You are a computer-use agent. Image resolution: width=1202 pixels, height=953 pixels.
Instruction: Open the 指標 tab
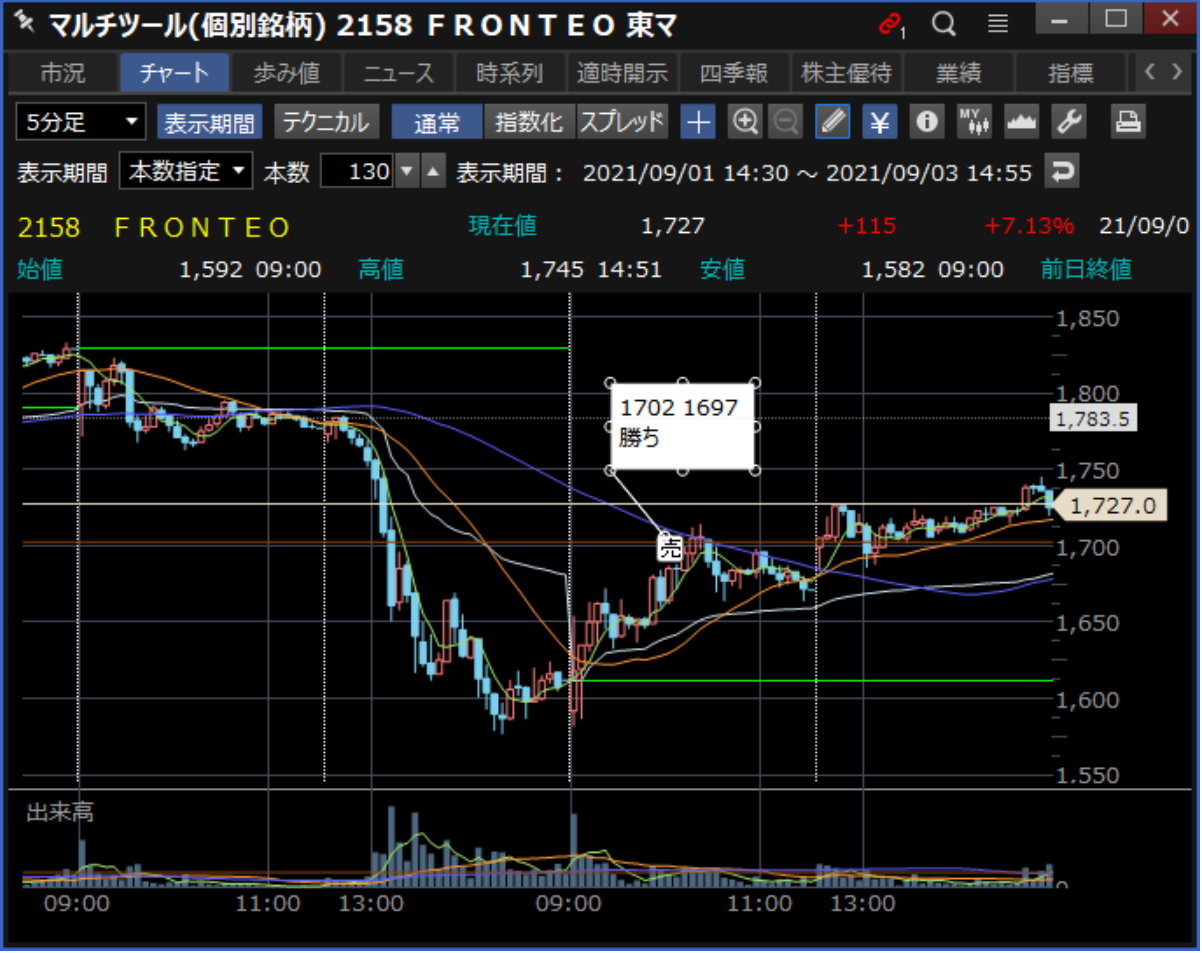[1071, 73]
